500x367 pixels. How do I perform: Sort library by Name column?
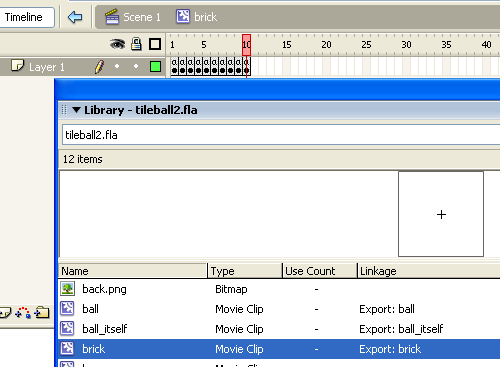[x=133, y=271]
